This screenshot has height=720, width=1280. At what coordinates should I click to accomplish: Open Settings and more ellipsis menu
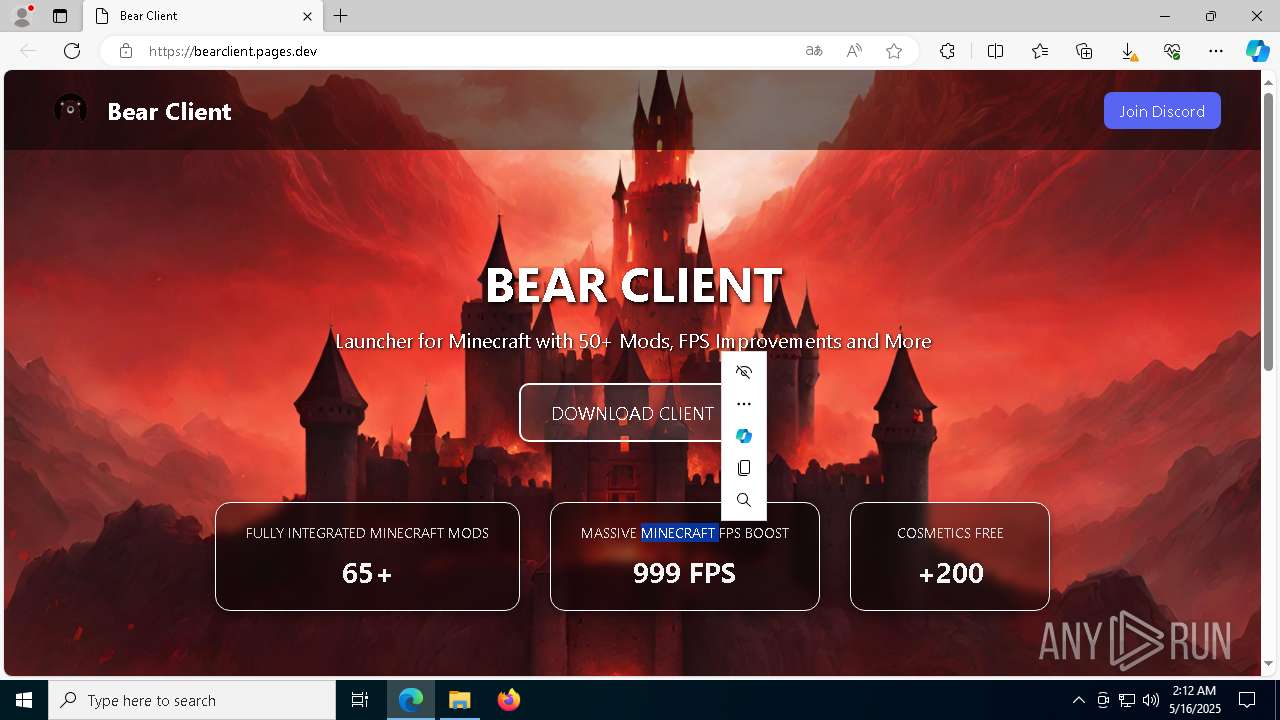point(1216,51)
